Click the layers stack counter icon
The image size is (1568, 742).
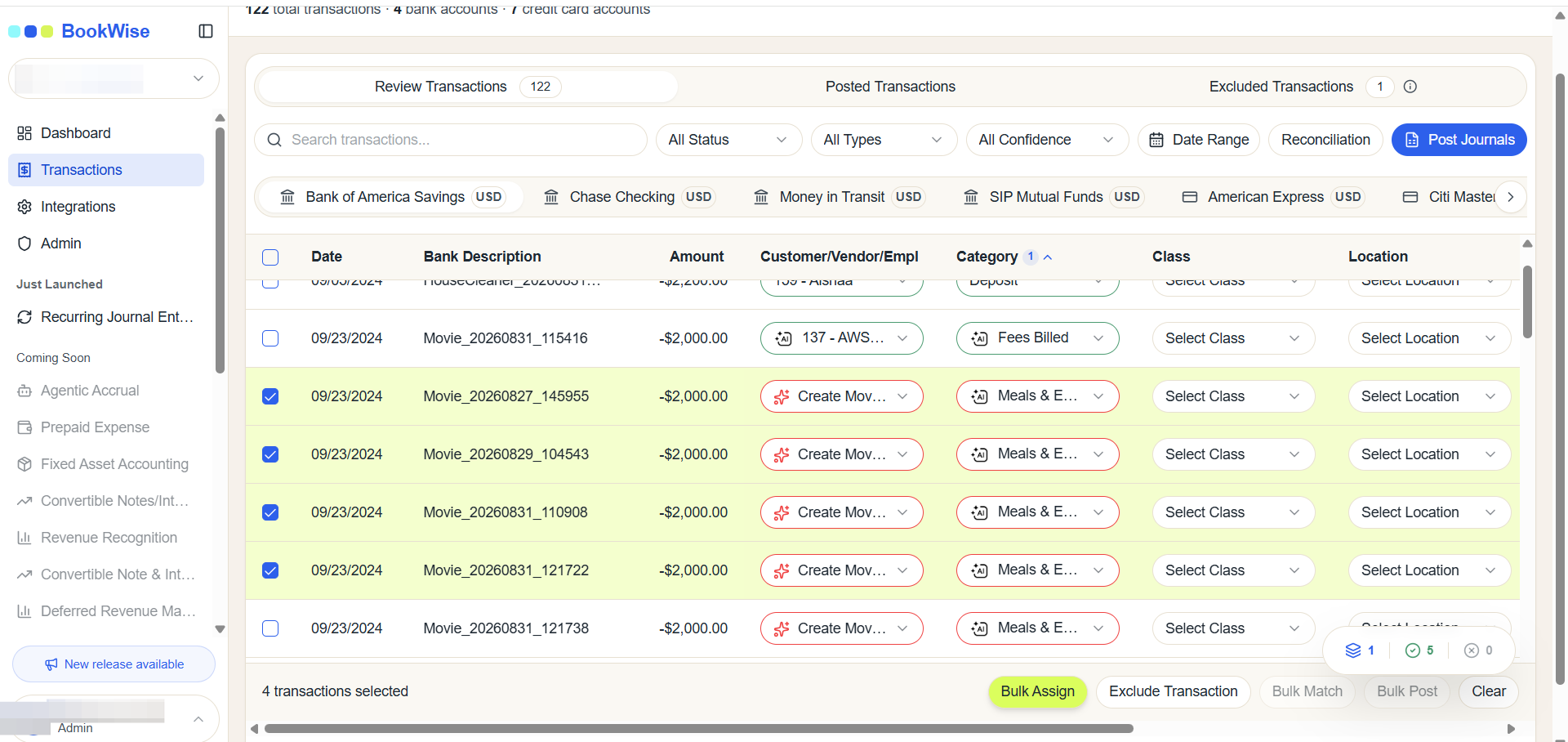[x=1353, y=650]
